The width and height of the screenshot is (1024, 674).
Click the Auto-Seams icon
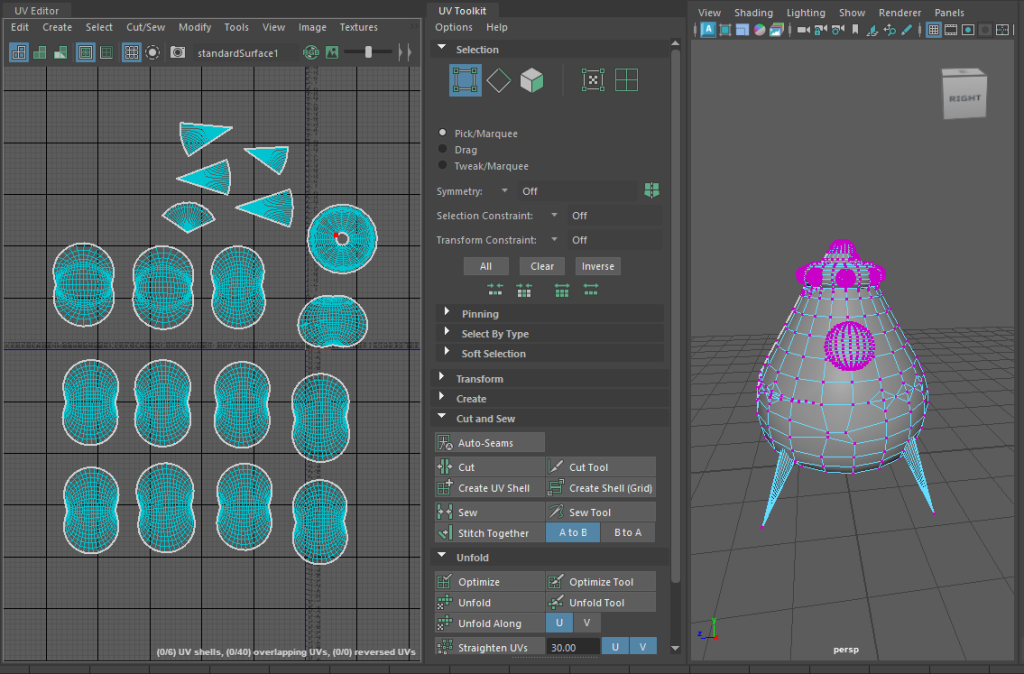[x=445, y=443]
